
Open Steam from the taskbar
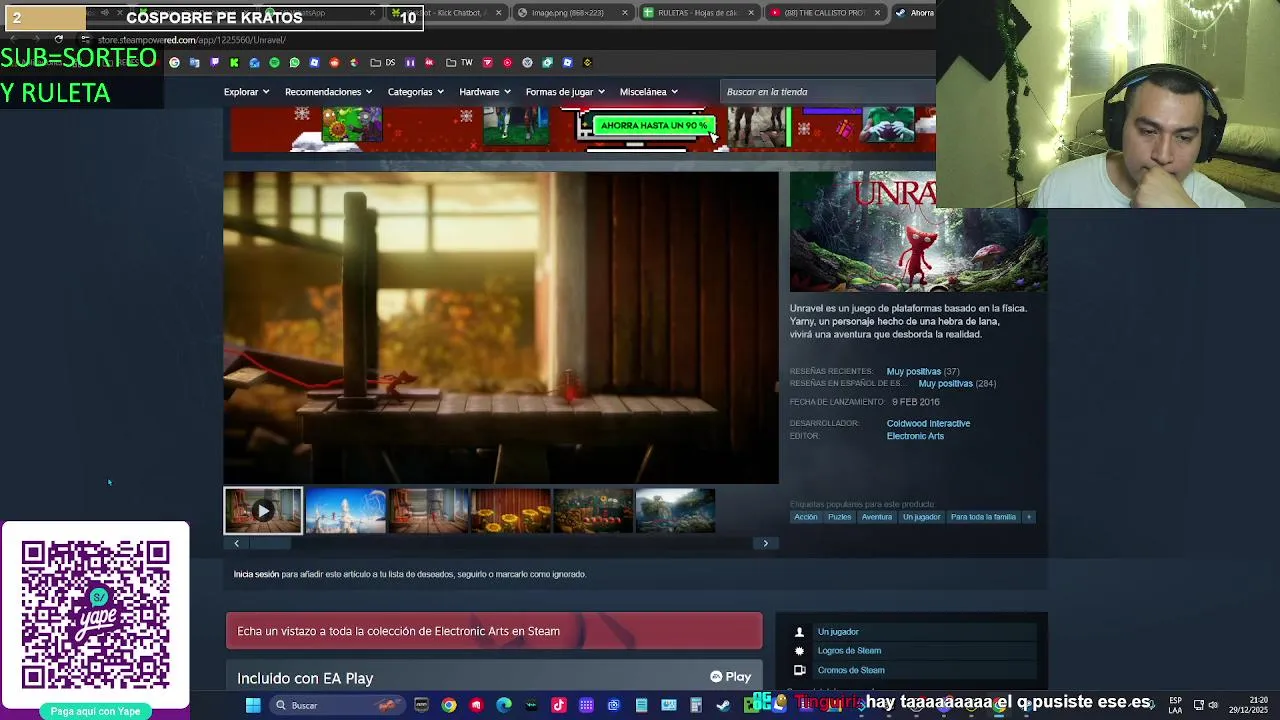point(723,705)
